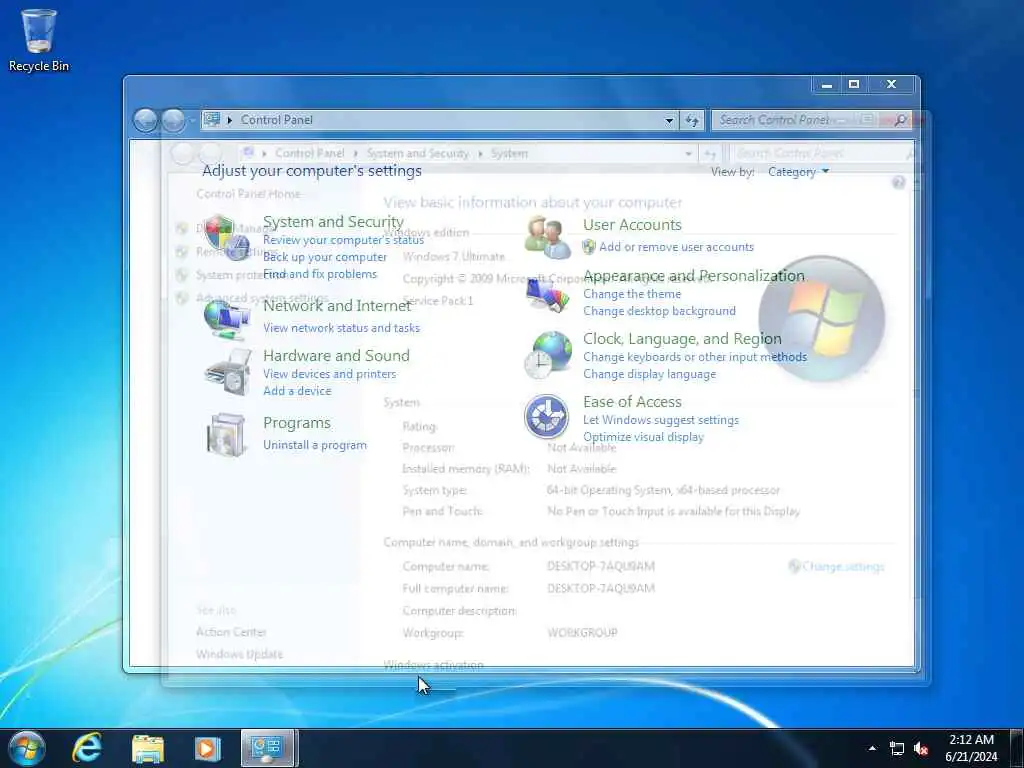Click Change desktop background
Viewport: 1024px width, 768px height.
click(659, 311)
